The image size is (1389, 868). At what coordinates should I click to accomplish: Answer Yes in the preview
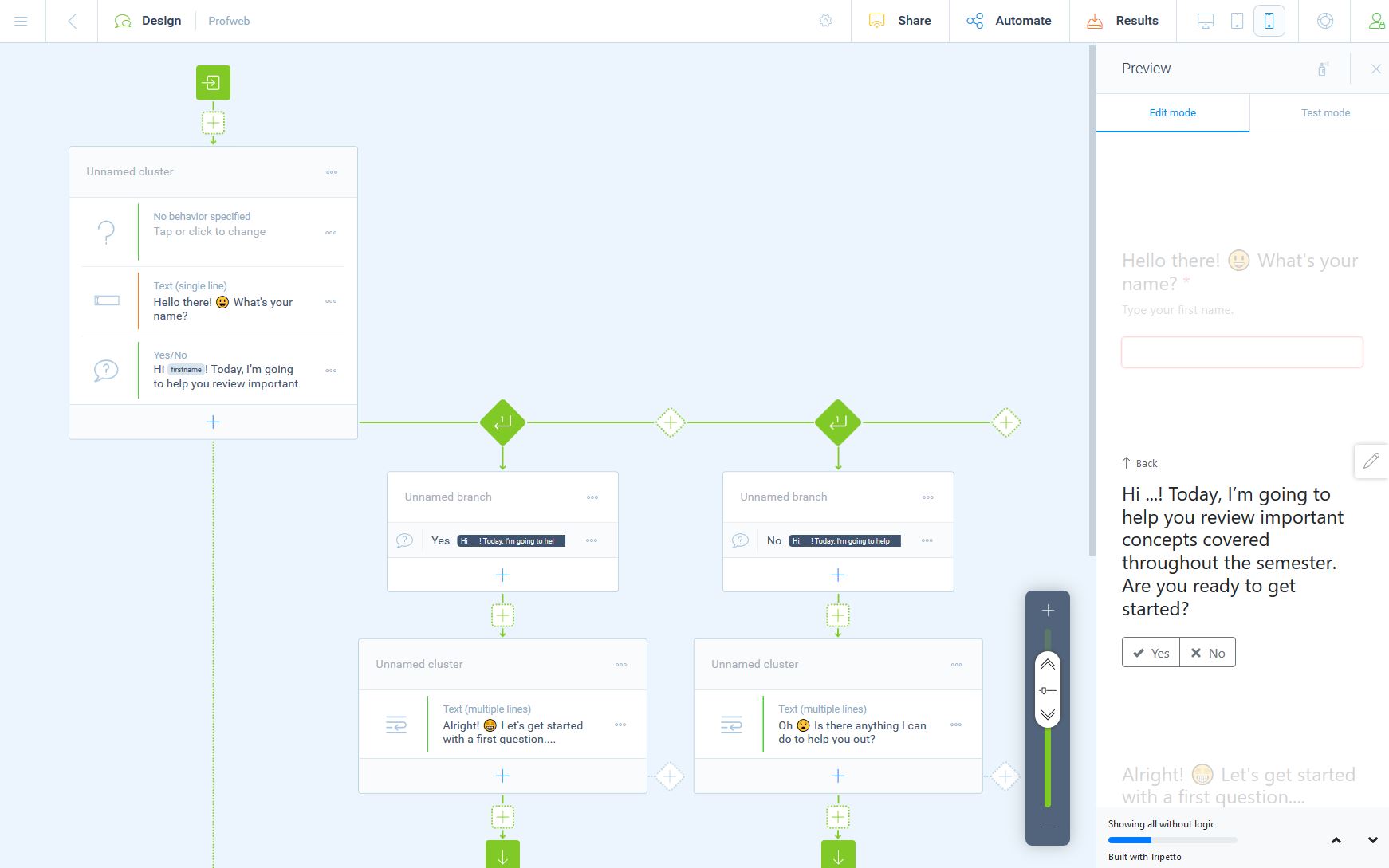pos(1151,653)
